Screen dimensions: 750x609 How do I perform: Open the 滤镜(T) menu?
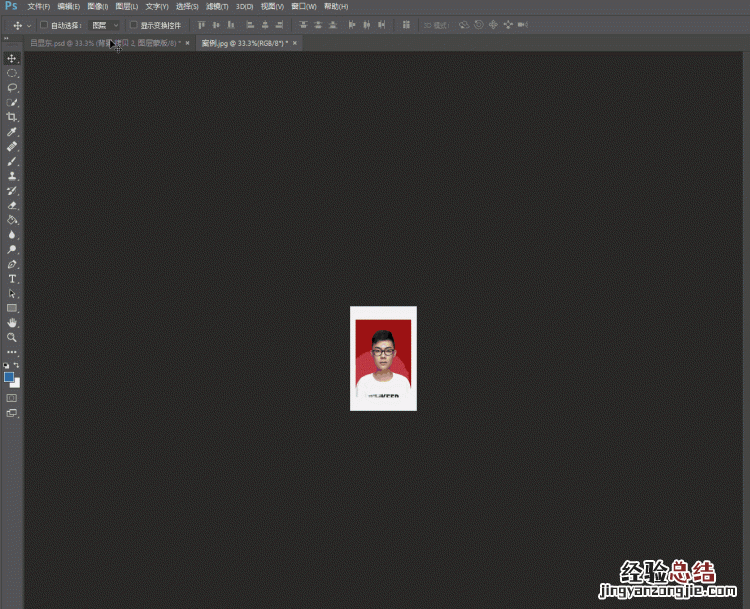[x=217, y=7]
